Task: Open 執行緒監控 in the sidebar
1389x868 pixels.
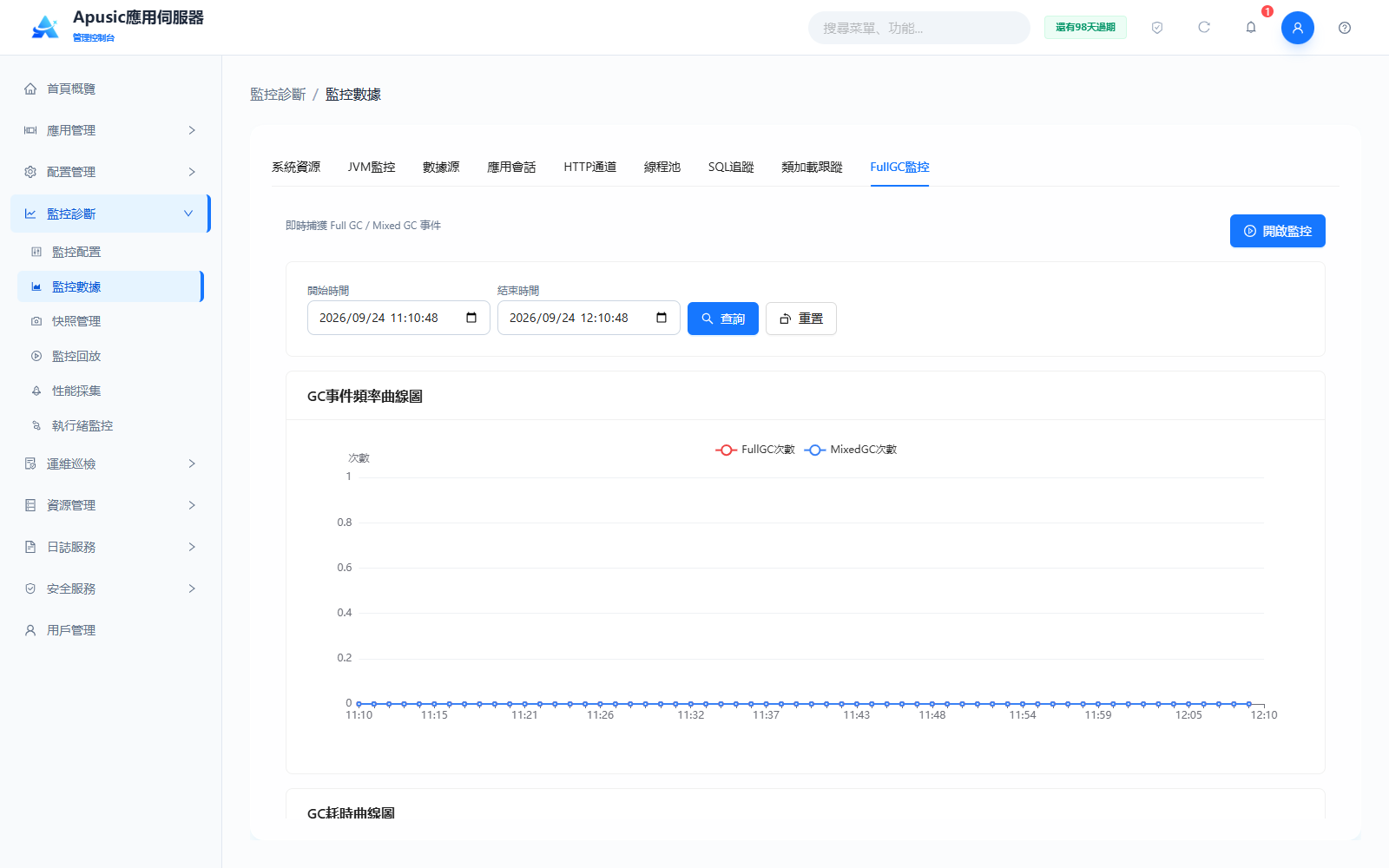Action: 111,425
